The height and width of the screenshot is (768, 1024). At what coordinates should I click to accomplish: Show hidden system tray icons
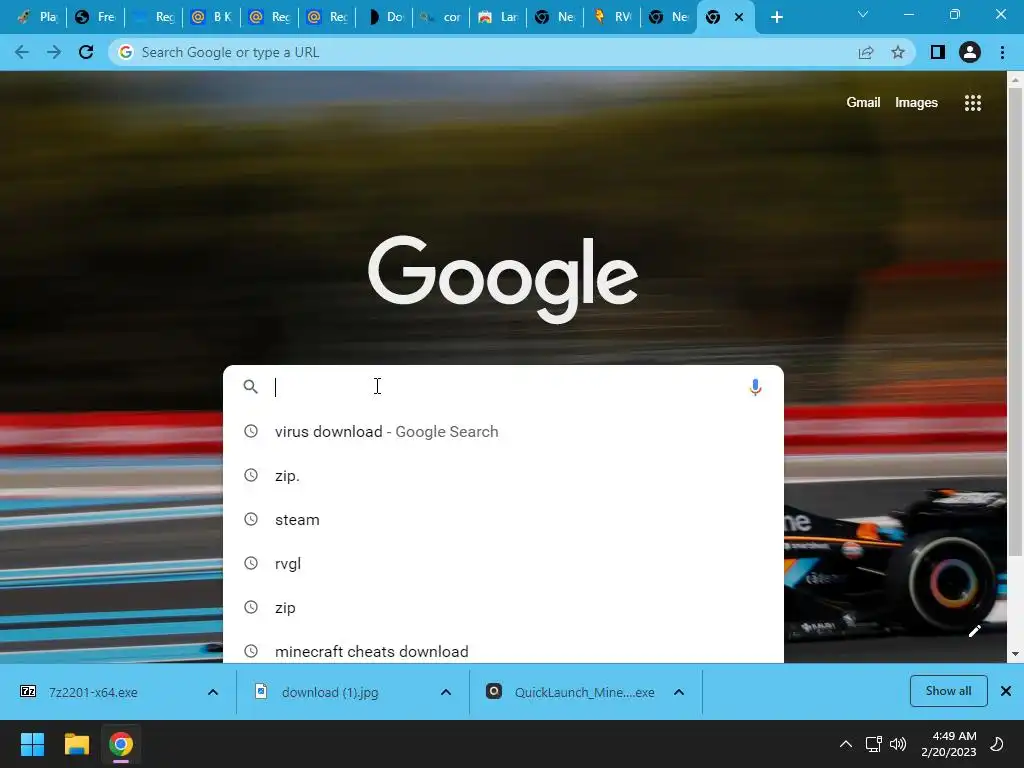click(846, 744)
